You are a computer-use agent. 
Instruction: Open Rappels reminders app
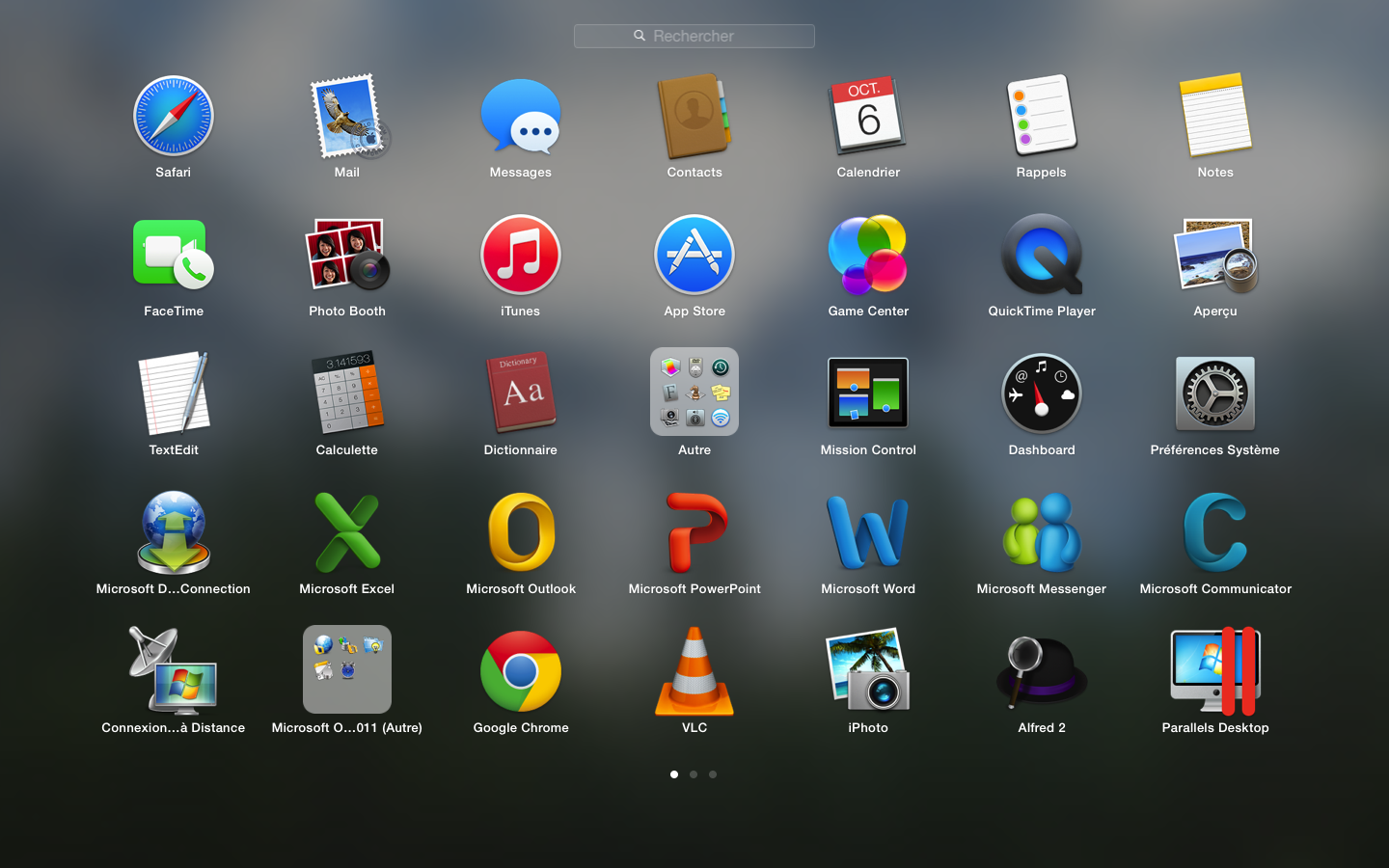(x=1042, y=117)
